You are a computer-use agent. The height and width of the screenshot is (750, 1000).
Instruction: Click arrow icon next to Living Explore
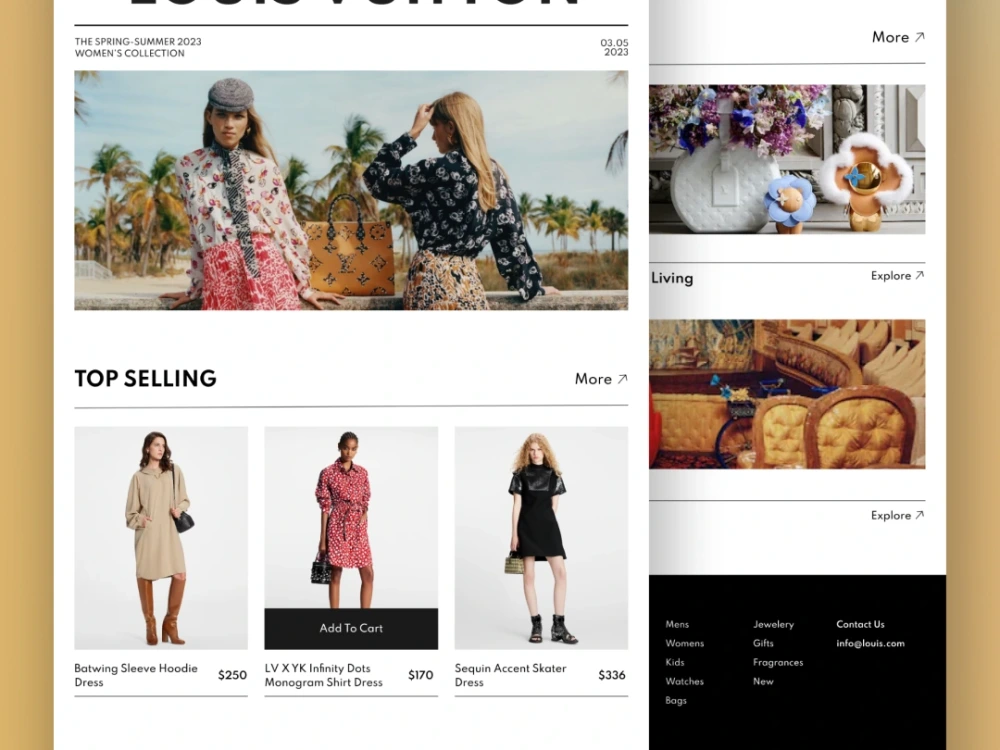[920, 276]
